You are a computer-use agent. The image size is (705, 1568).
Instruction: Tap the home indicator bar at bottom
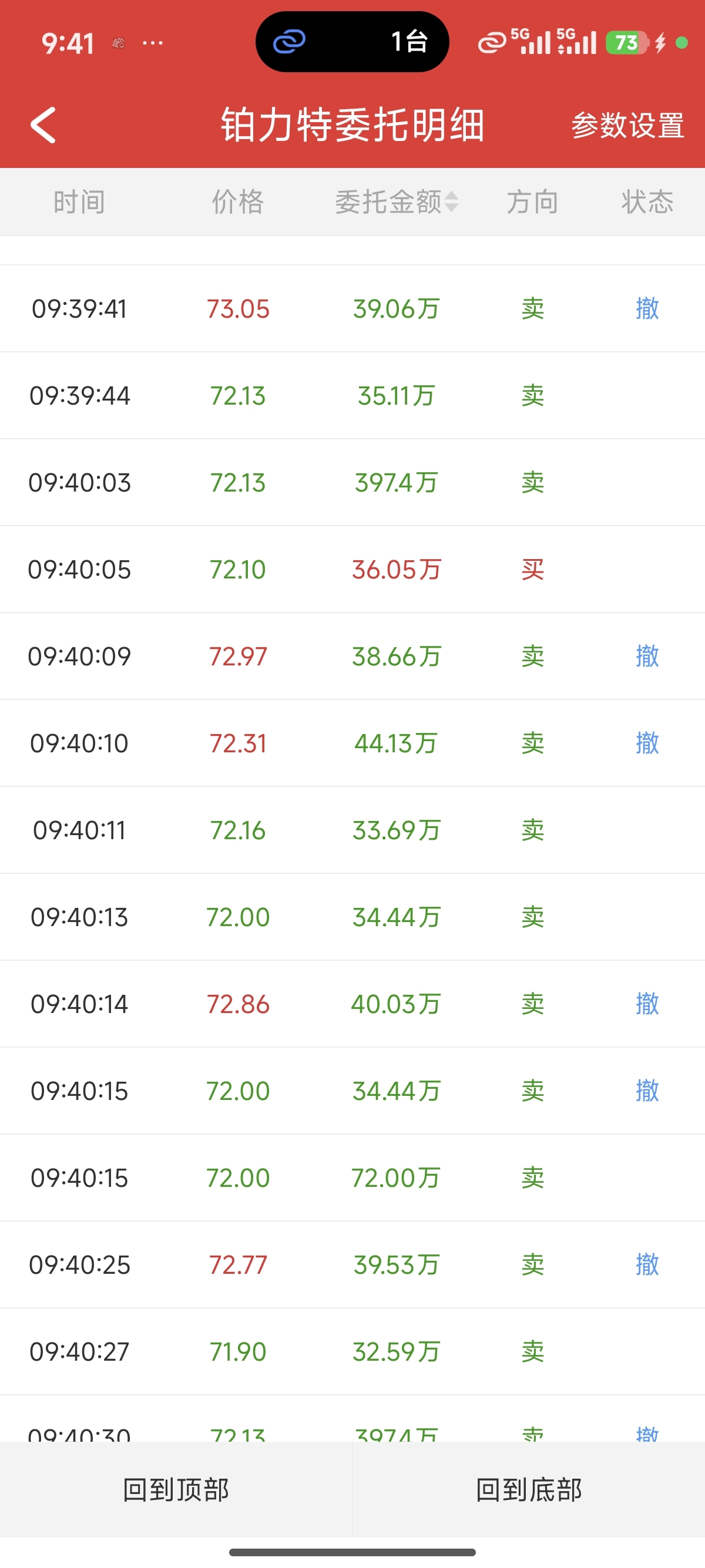pos(352,1552)
